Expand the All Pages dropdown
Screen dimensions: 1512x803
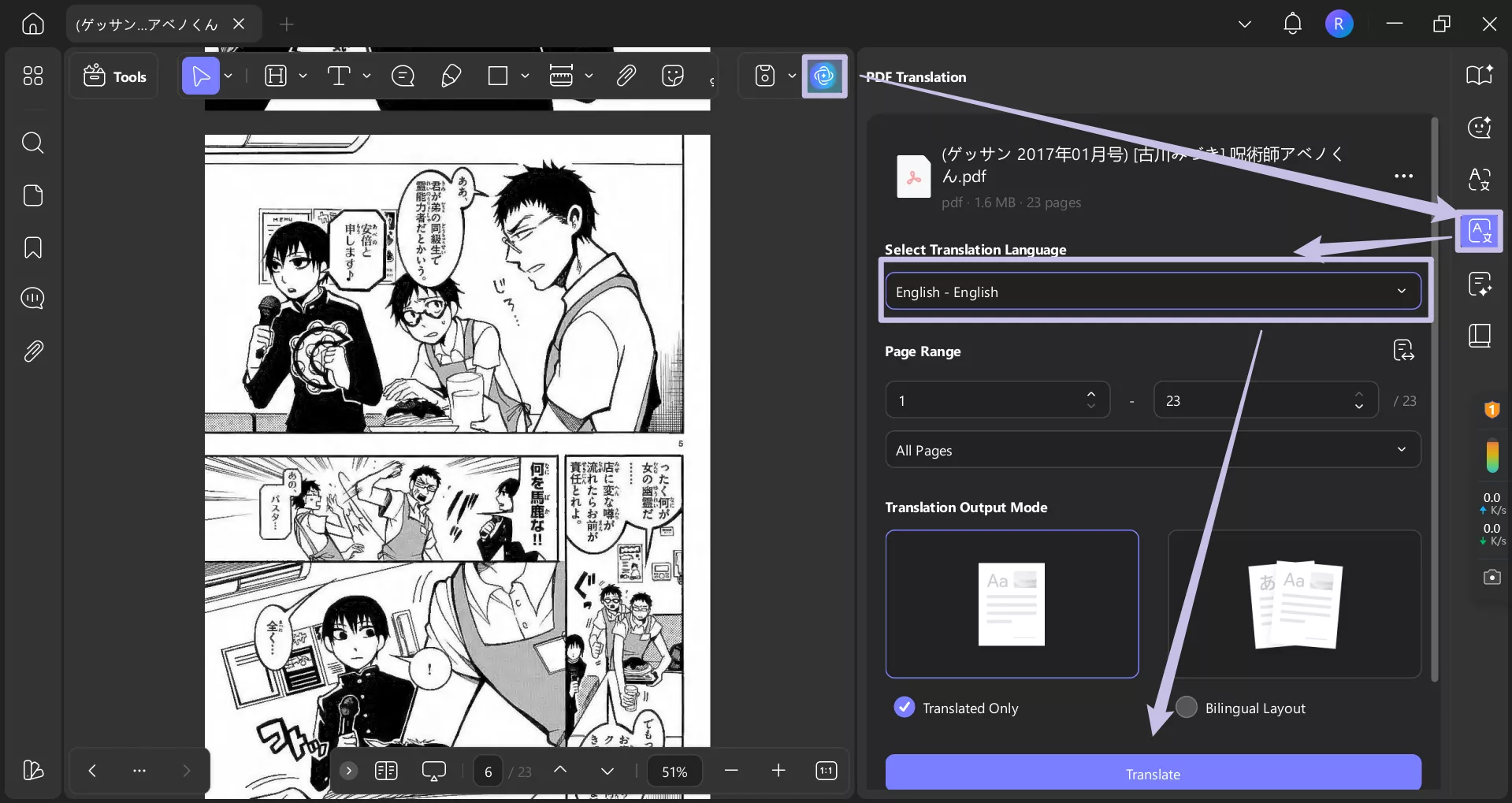(1151, 449)
